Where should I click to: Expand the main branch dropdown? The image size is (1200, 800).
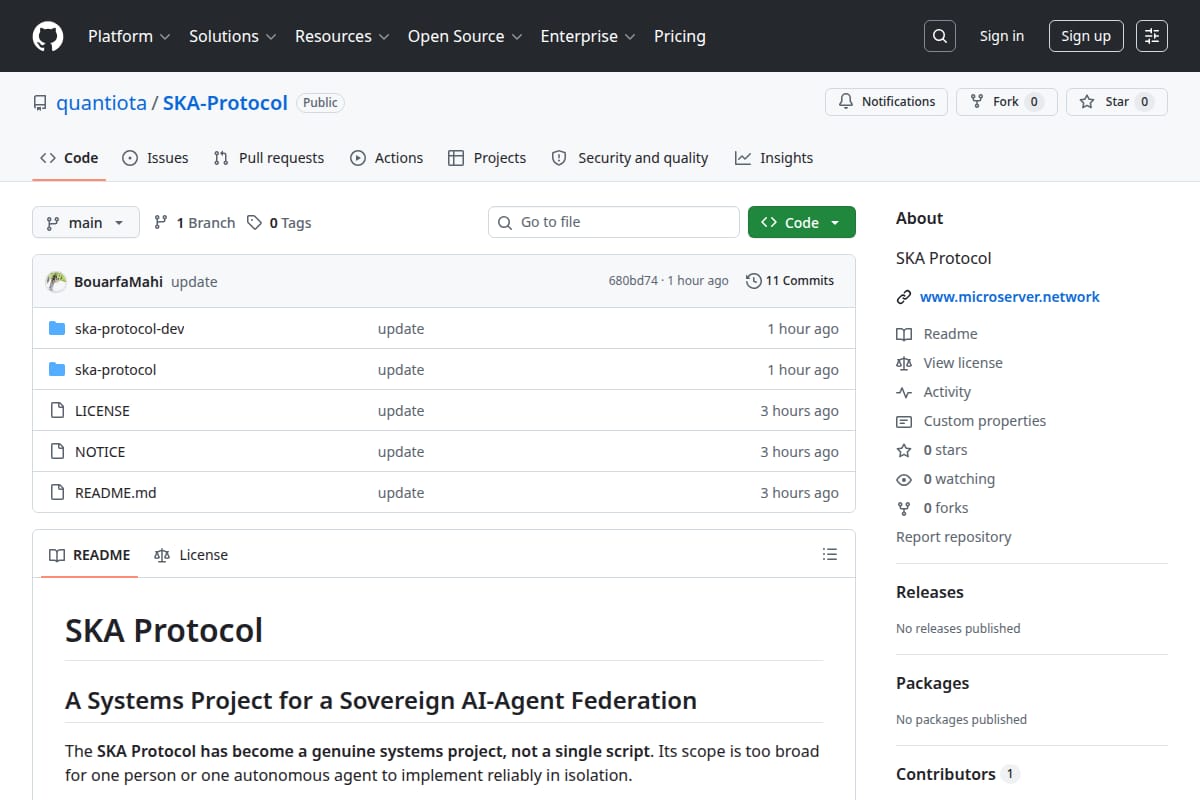click(85, 222)
